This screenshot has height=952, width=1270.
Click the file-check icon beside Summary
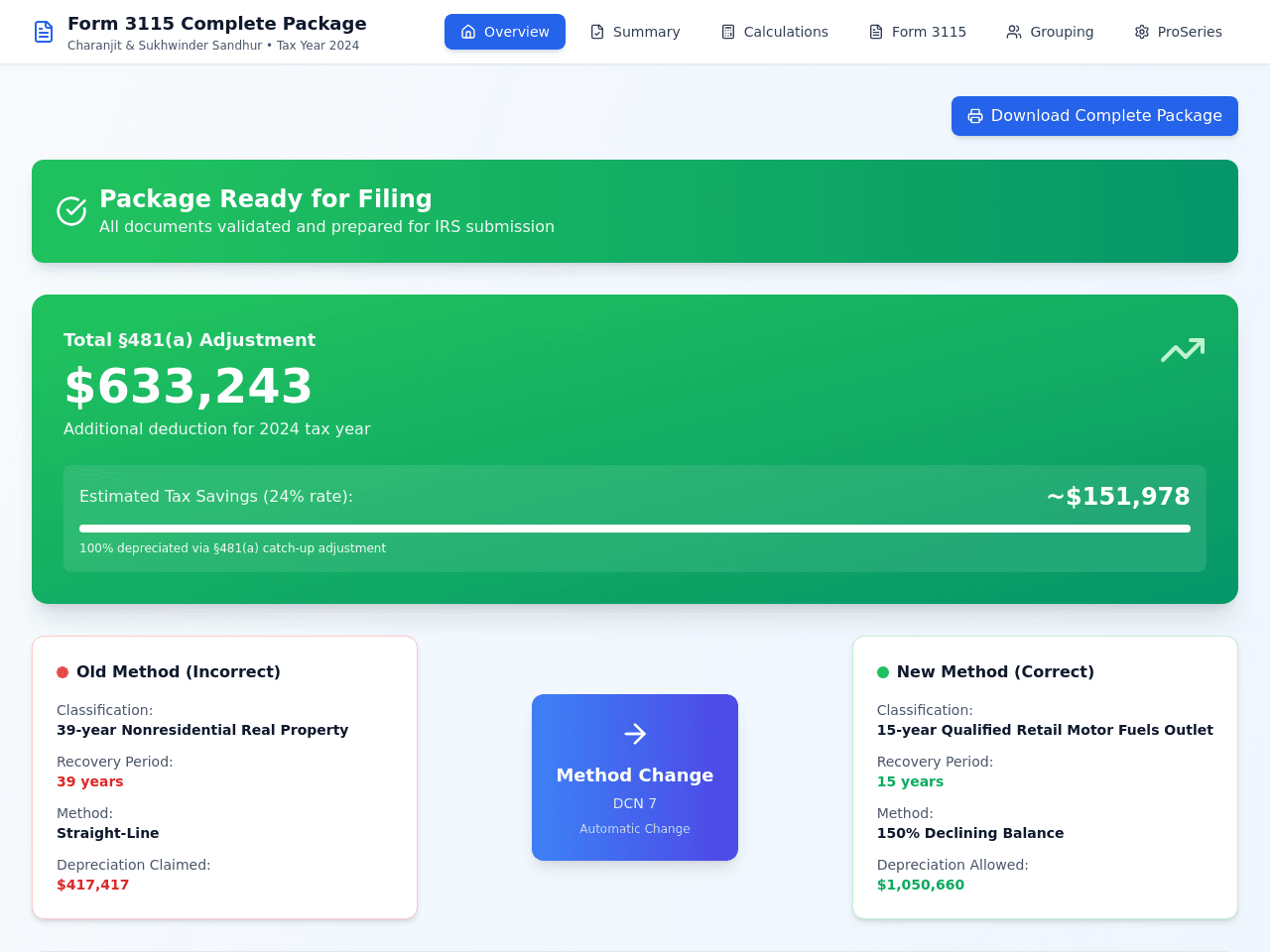597,32
